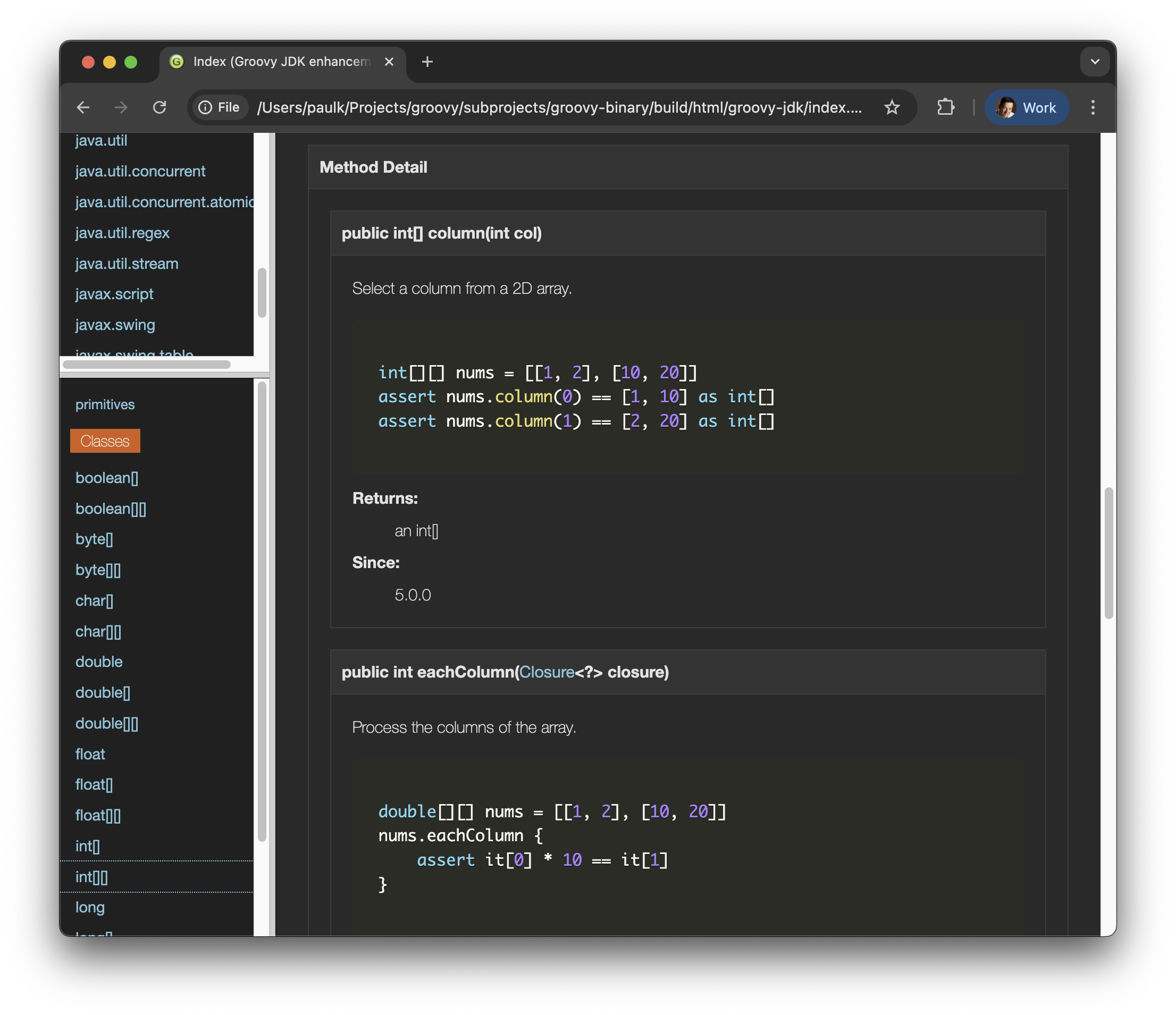The width and height of the screenshot is (1176, 1015).
Task: Open the Work profile button
Action: 1026,107
